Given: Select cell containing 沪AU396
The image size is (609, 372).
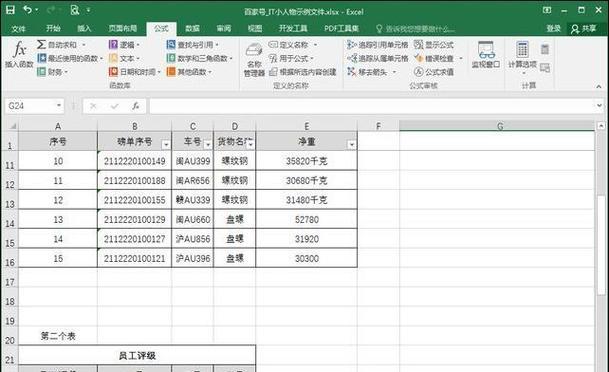Looking at the screenshot, I should pos(193,258).
